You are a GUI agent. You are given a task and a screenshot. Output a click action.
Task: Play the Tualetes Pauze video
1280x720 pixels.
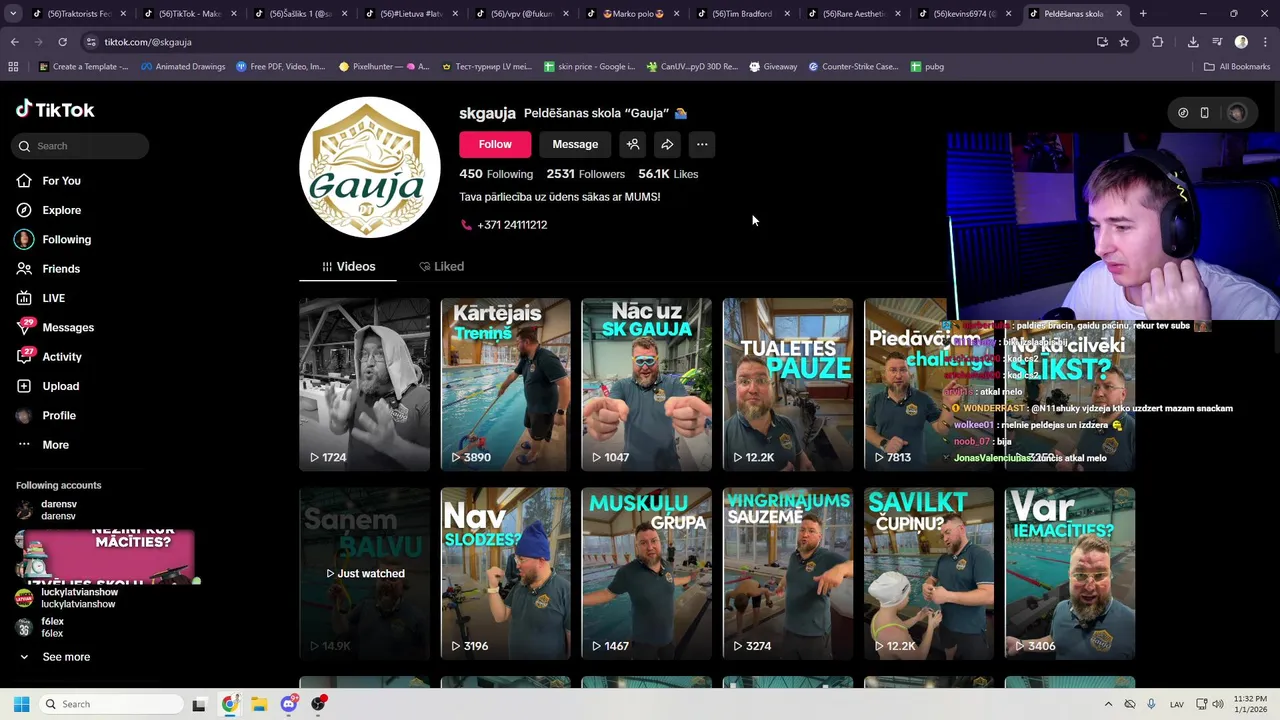tap(788, 384)
